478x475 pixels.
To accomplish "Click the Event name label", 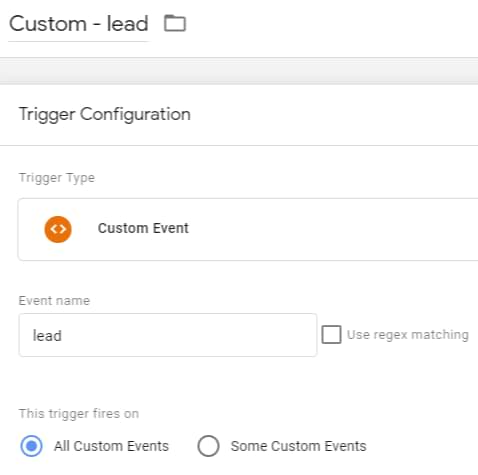I will point(54,301).
